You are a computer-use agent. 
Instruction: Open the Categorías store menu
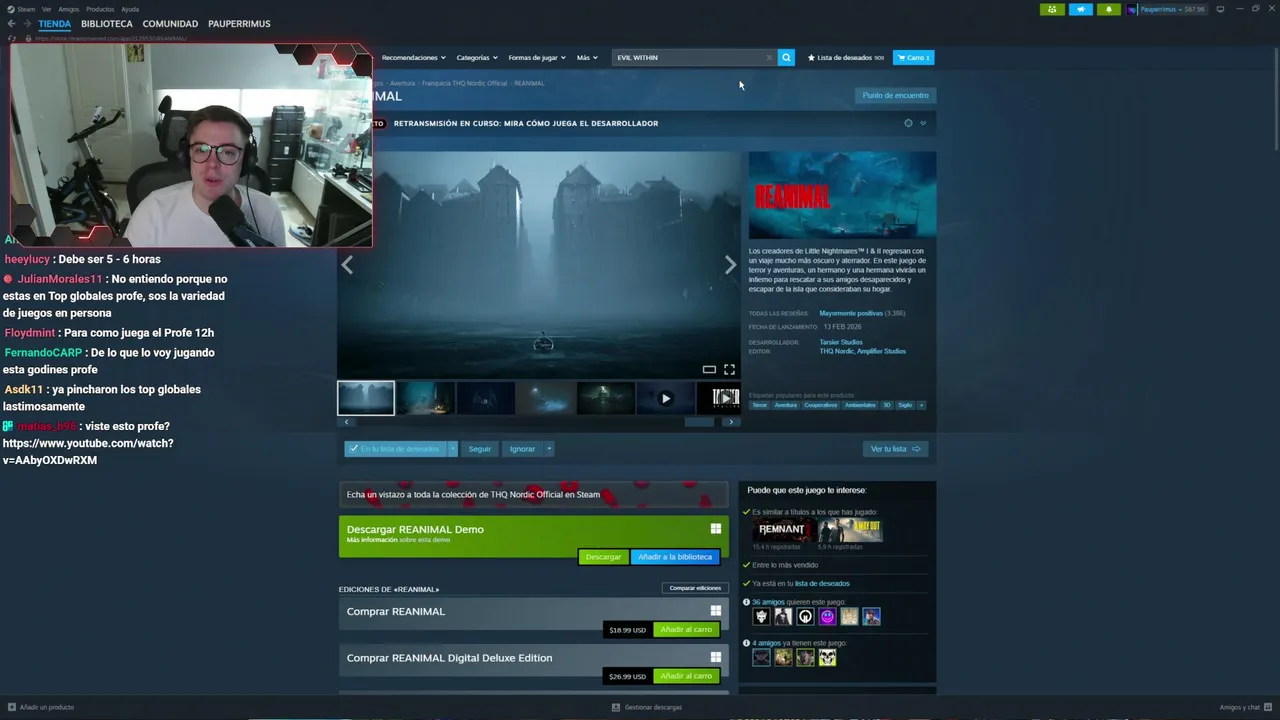click(x=476, y=57)
